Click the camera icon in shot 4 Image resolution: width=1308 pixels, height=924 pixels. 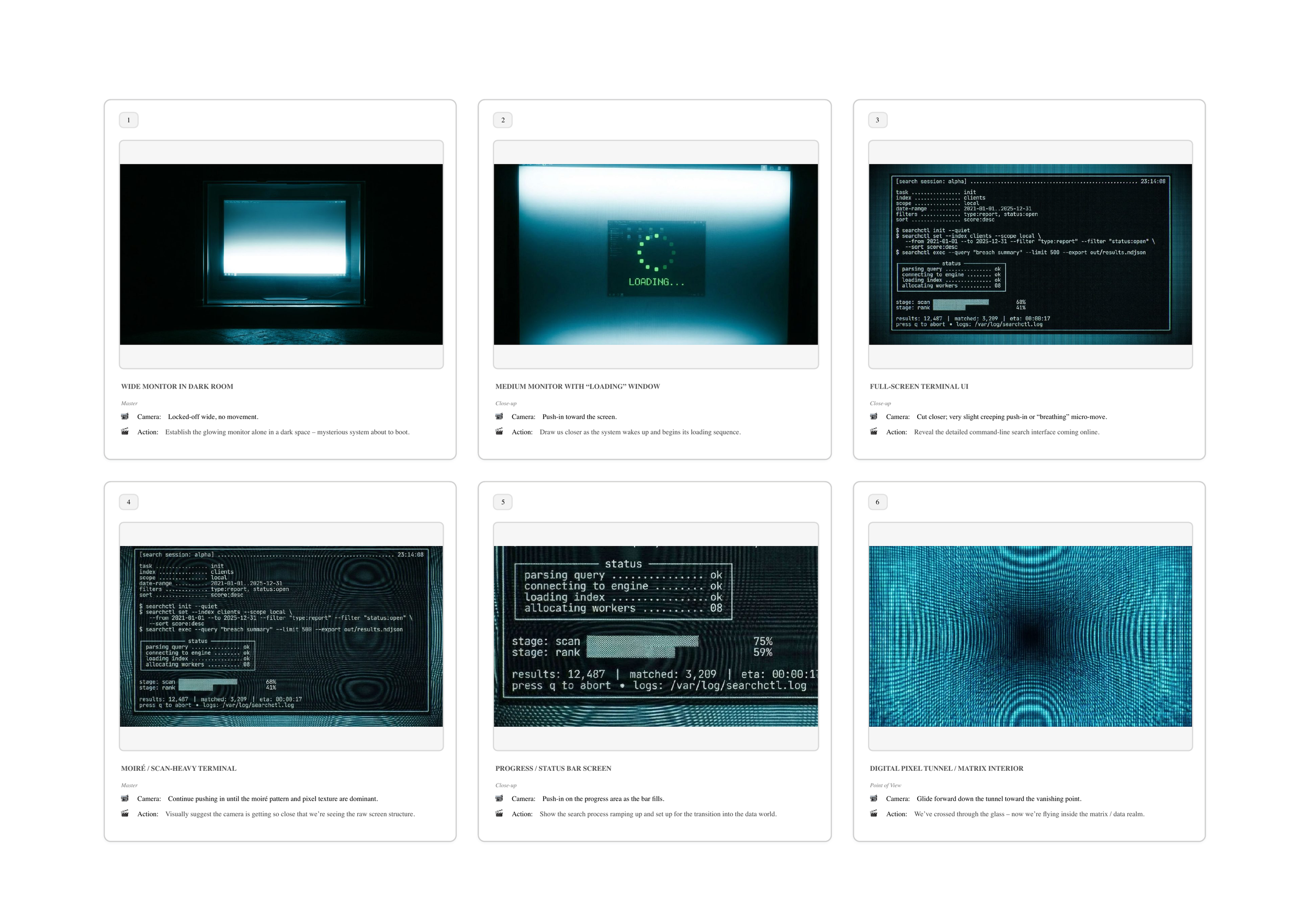125,798
